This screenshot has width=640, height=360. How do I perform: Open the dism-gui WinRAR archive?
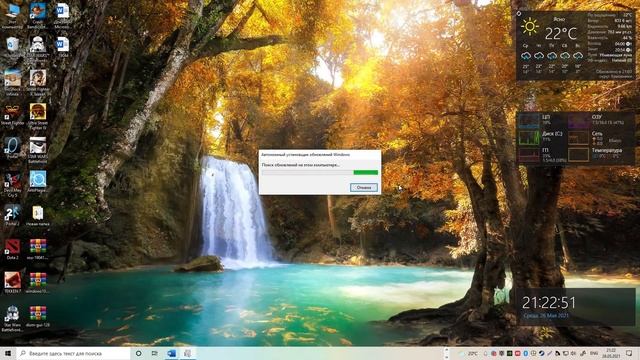38,317
